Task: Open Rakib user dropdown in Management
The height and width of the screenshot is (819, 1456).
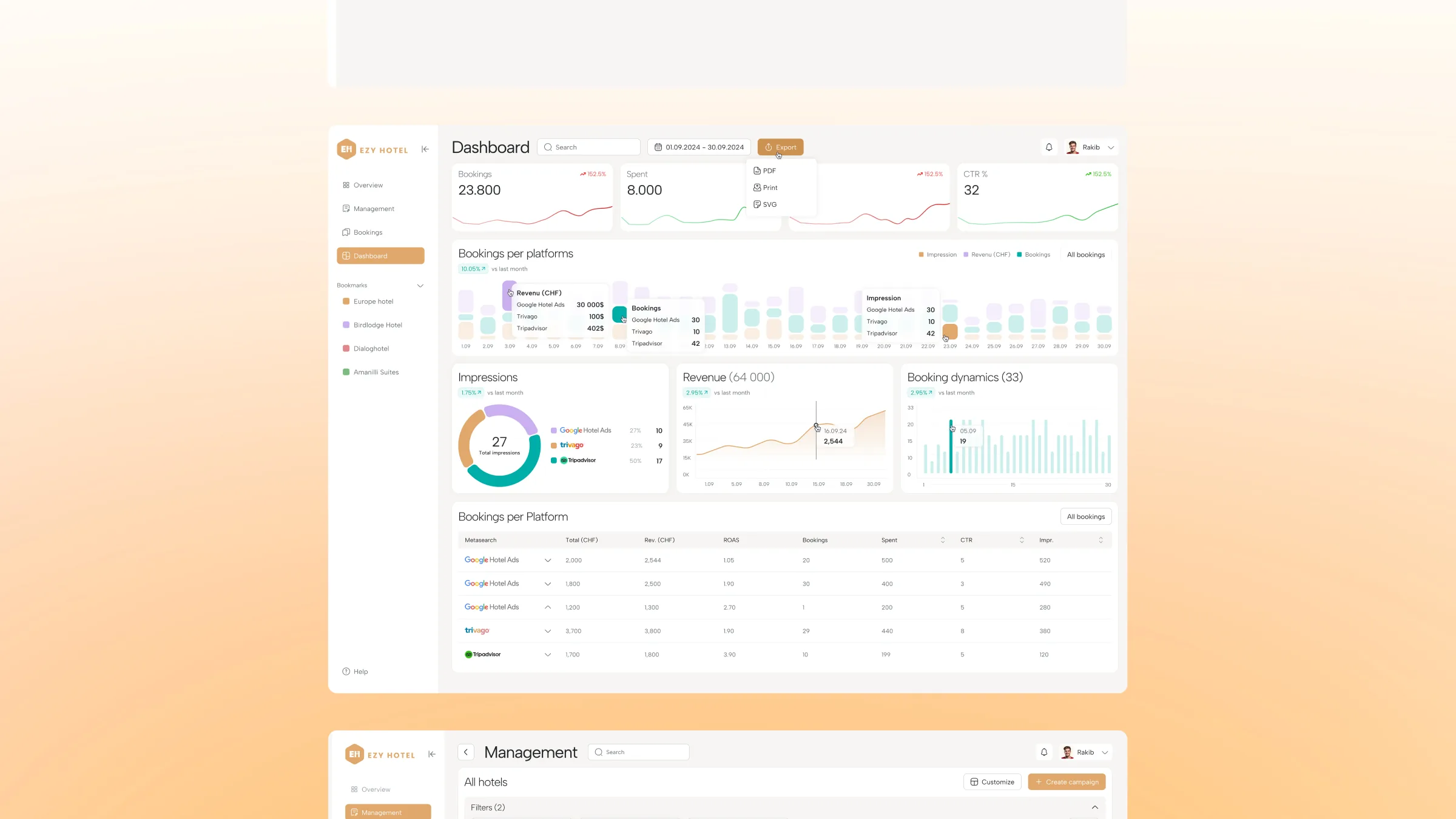Action: coord(1105,752)
